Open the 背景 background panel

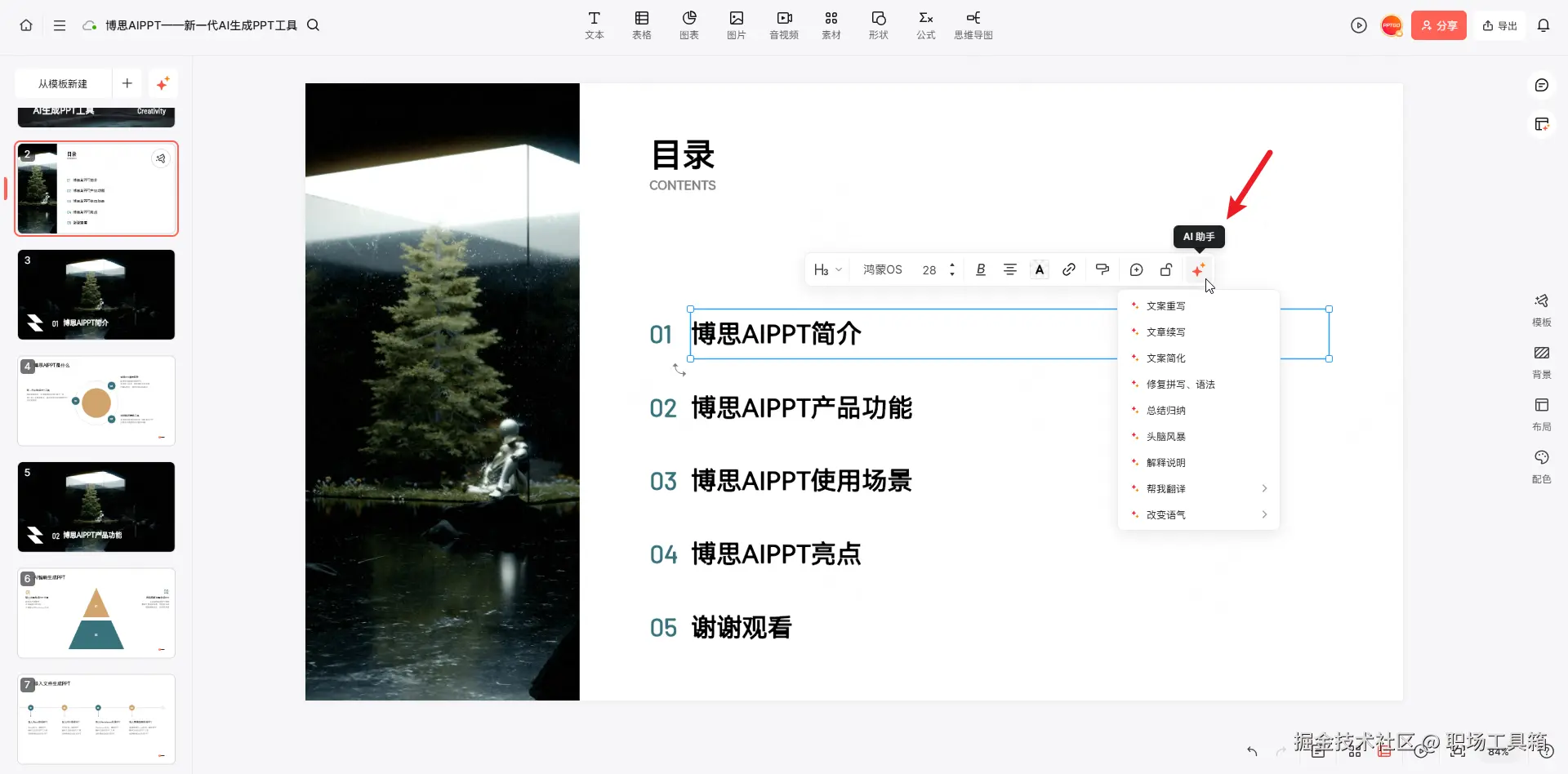[1542, 363]
